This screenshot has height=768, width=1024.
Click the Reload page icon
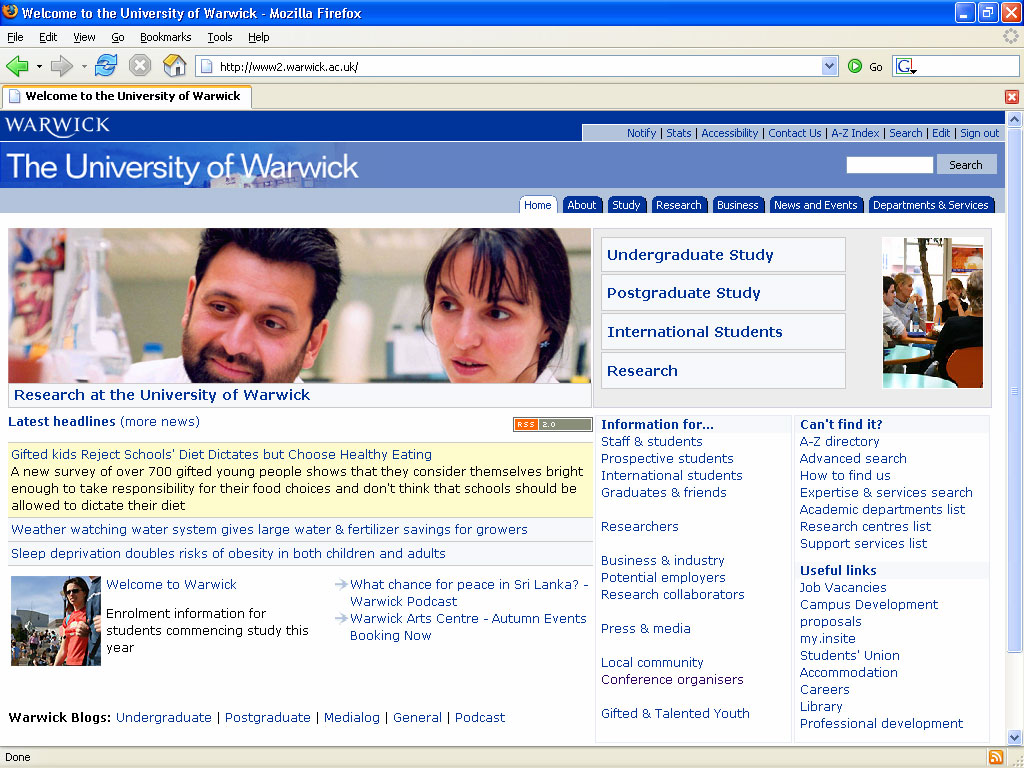(x=106, y=66)
